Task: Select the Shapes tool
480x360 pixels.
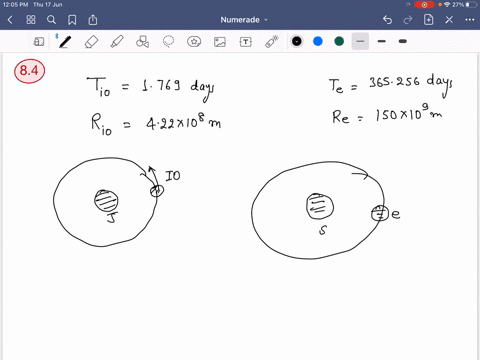Action: (143, 42)
